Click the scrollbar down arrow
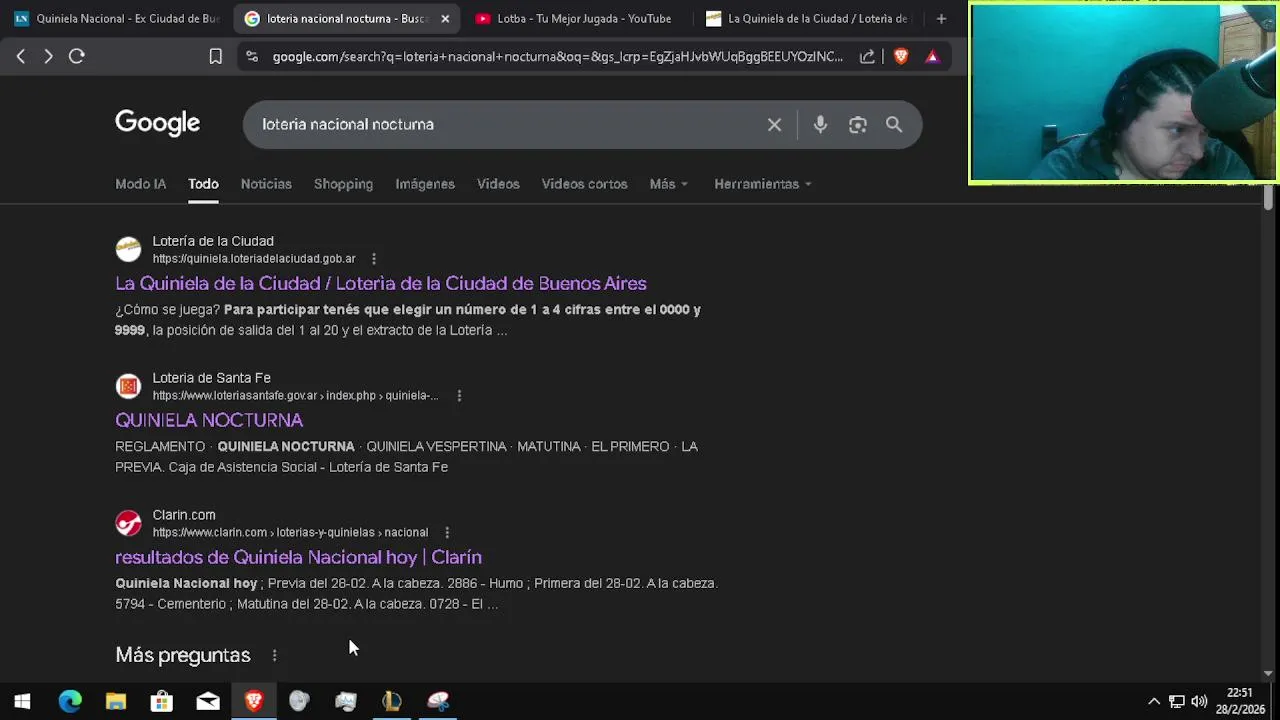 [x=1268, y=673]
